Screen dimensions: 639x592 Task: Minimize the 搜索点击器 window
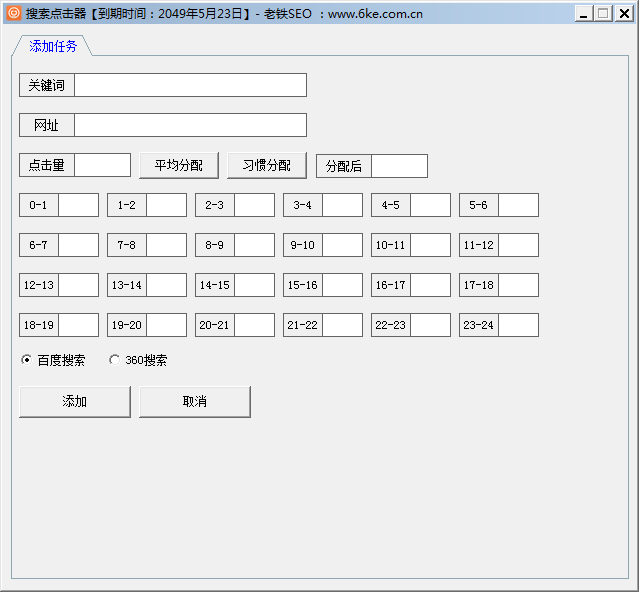[x=584, y=13]
